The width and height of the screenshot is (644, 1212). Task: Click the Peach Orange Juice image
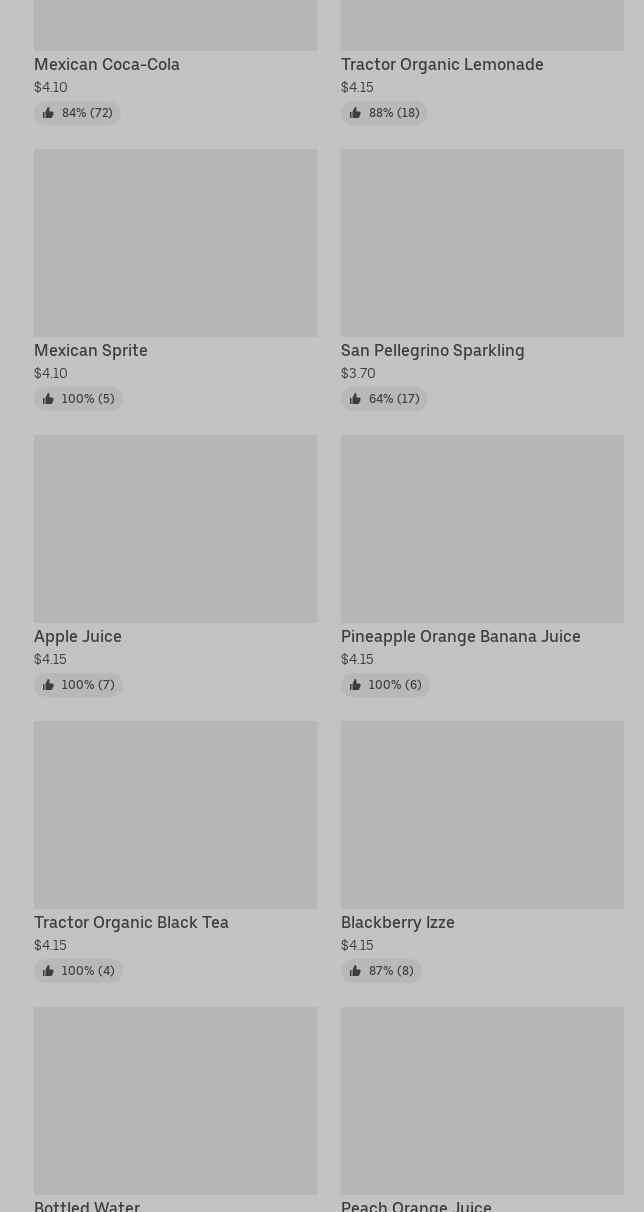[482, 1100]
